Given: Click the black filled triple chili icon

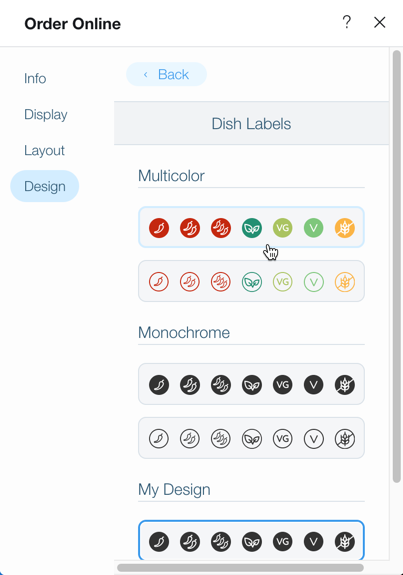Looking at the screenshot, I should (221, 385).
